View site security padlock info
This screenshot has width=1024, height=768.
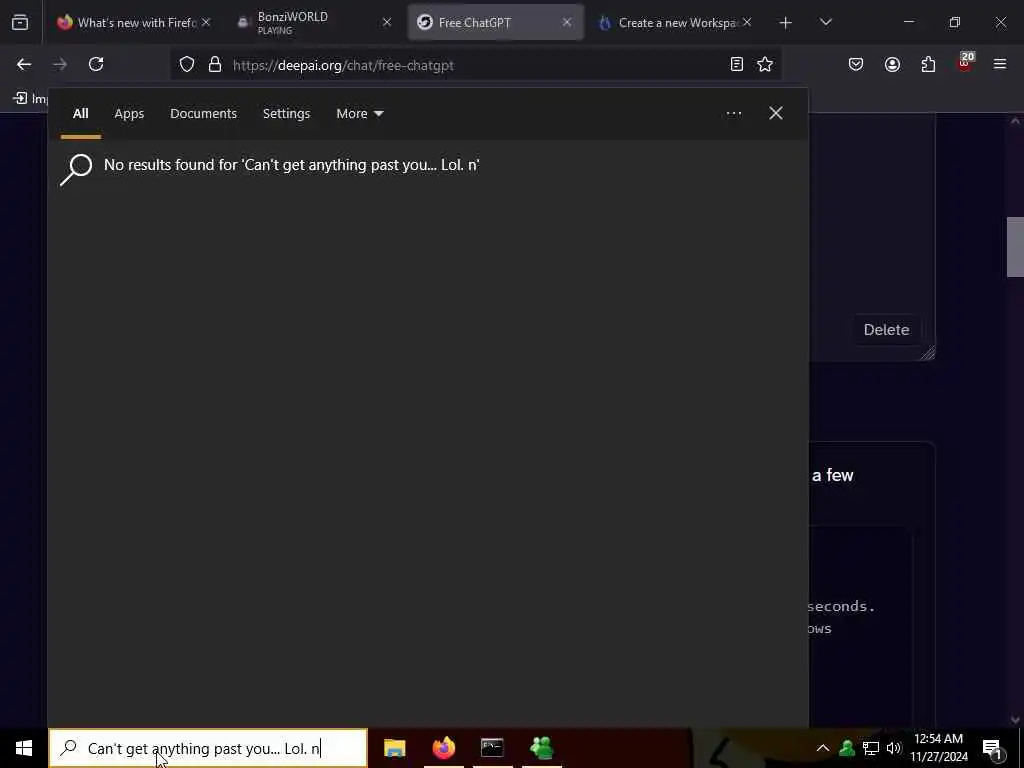click(x=215, y=65)
